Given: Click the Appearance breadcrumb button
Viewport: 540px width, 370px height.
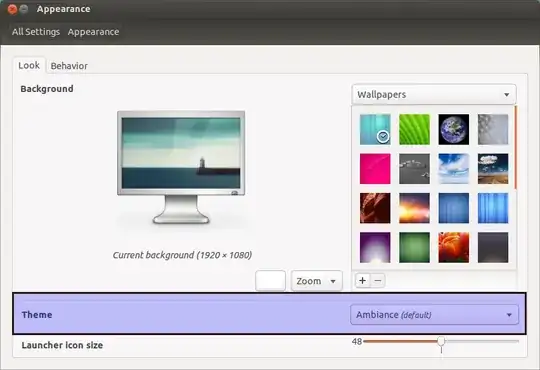Looking at the screenshot, I should (x=93, y=32).
